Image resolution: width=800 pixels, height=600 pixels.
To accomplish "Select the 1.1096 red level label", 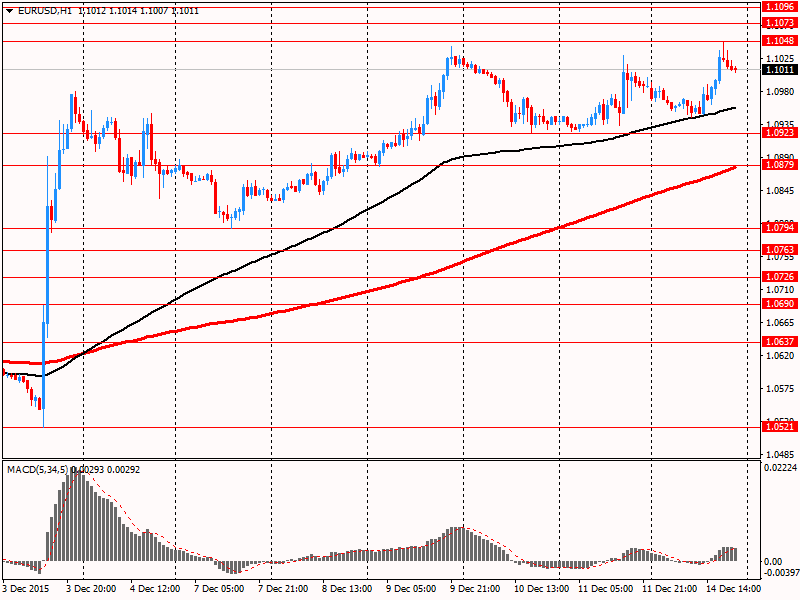I will point(780,7).
